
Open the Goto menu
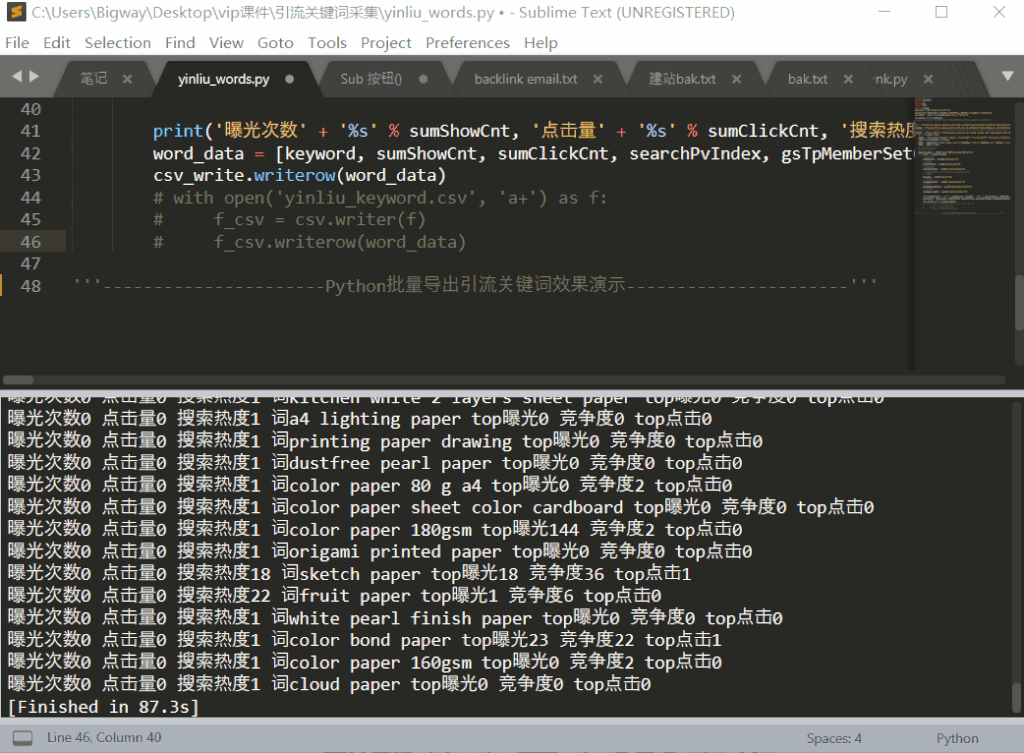point(275,42)
